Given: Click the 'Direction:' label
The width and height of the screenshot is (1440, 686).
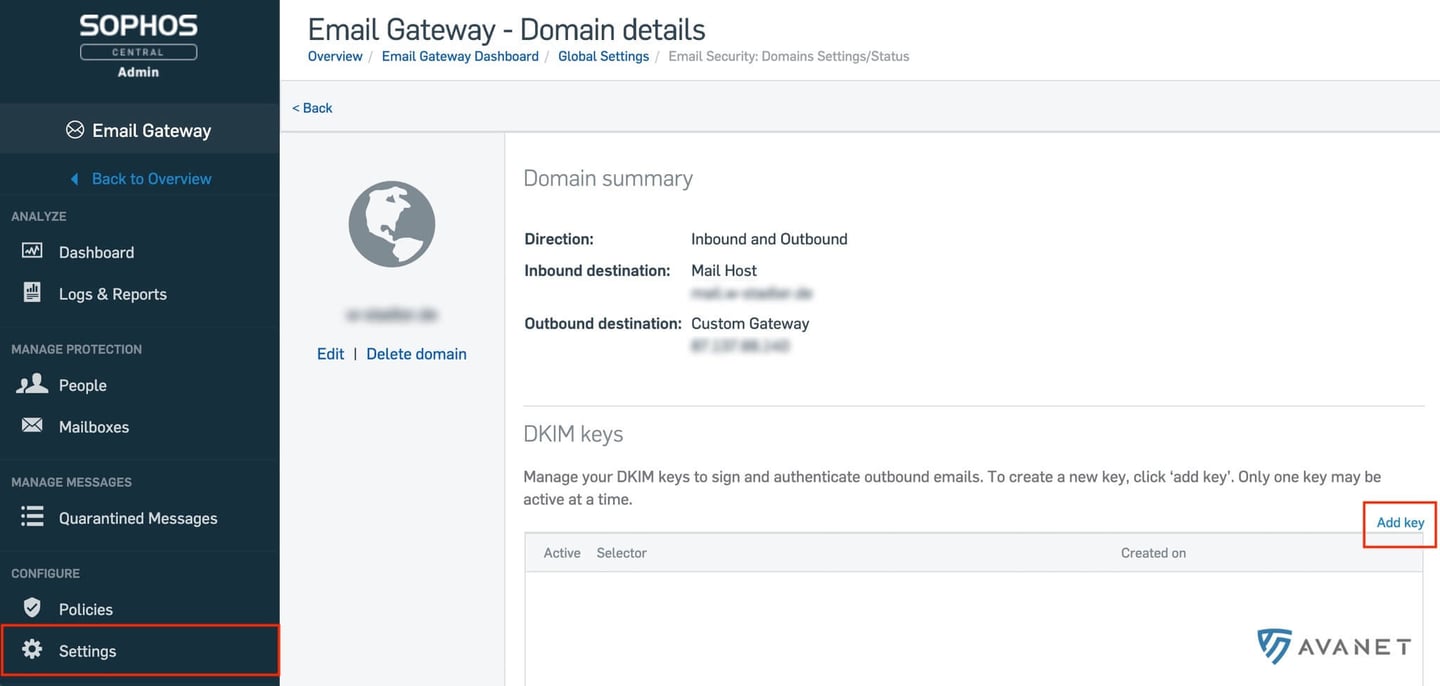Looking at the screenshot, I should click(x=559, y=239).
